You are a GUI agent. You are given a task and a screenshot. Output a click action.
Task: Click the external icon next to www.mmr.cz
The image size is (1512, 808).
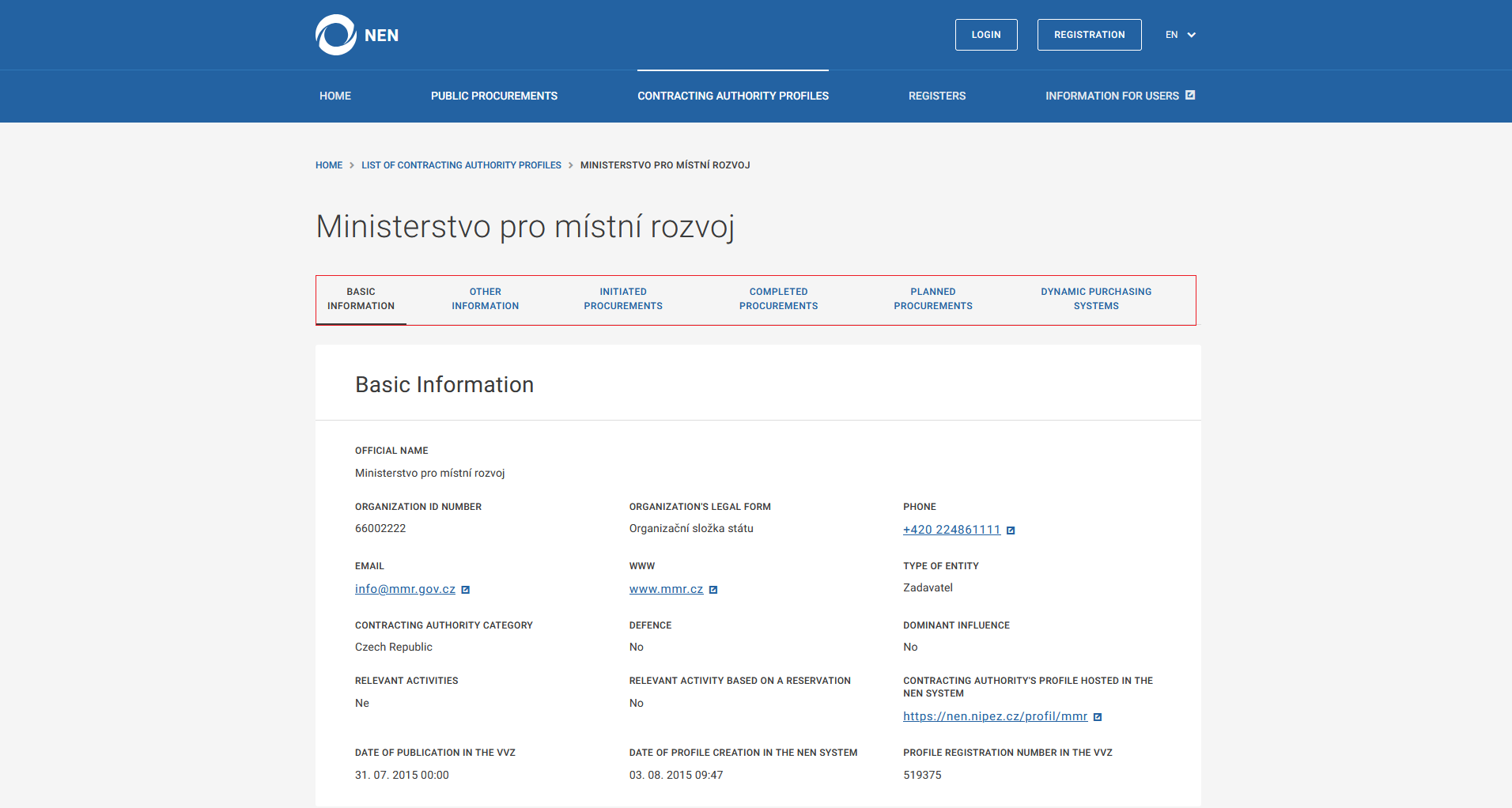[x=713, y=590]
